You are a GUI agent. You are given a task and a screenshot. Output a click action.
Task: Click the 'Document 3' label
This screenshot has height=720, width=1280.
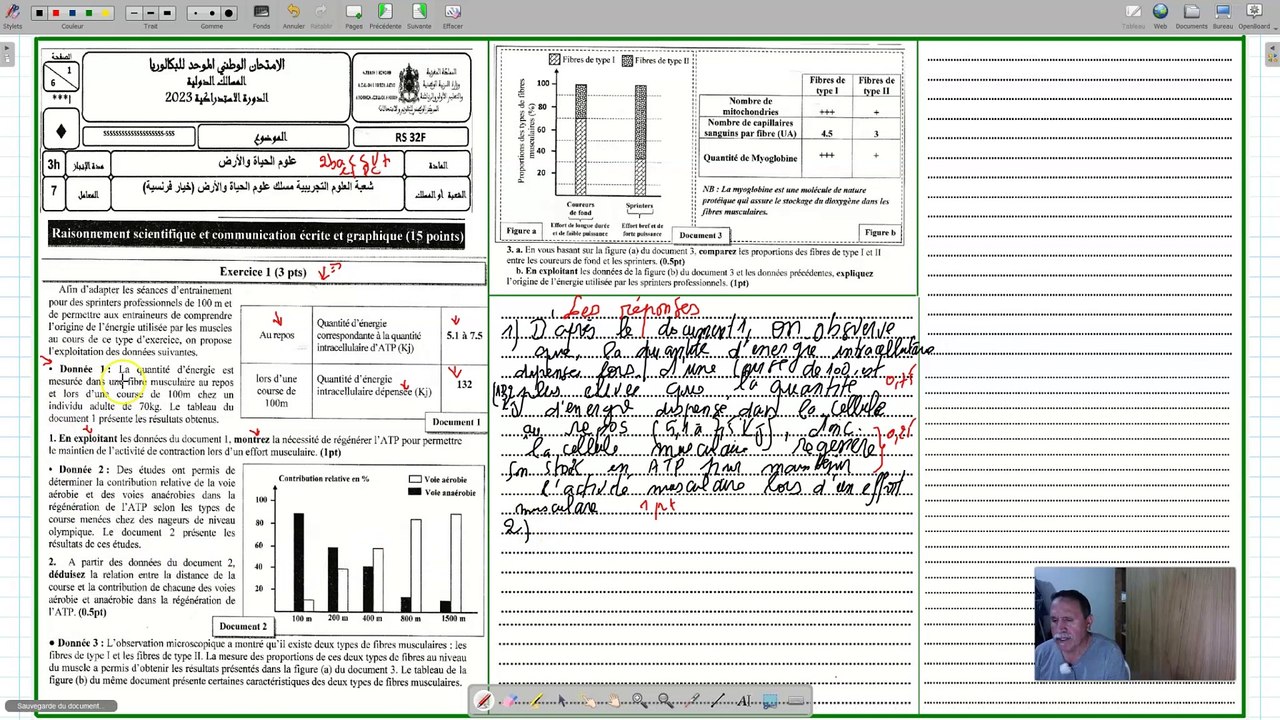pos(700,235)
